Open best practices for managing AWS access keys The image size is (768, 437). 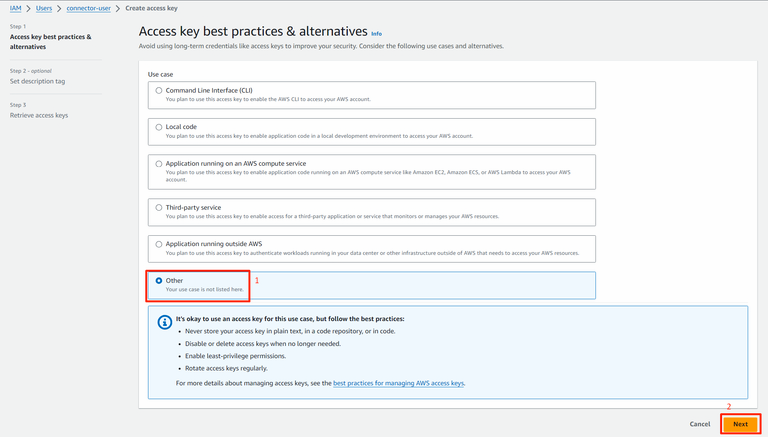pyautogui.click(x=399, y=383)
